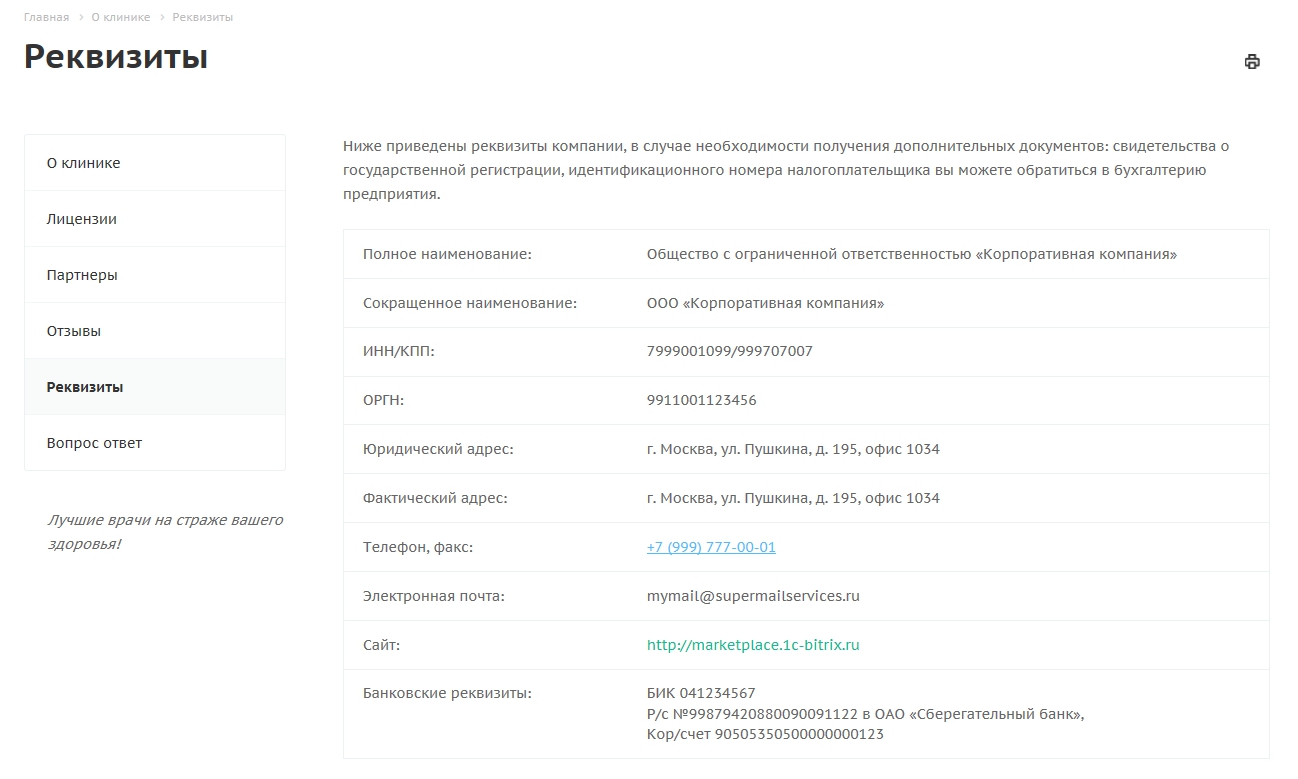Viewport: 1298px width, 779px height.
Task: Open Отзывы sidebar section
Action: coord(155,331)
